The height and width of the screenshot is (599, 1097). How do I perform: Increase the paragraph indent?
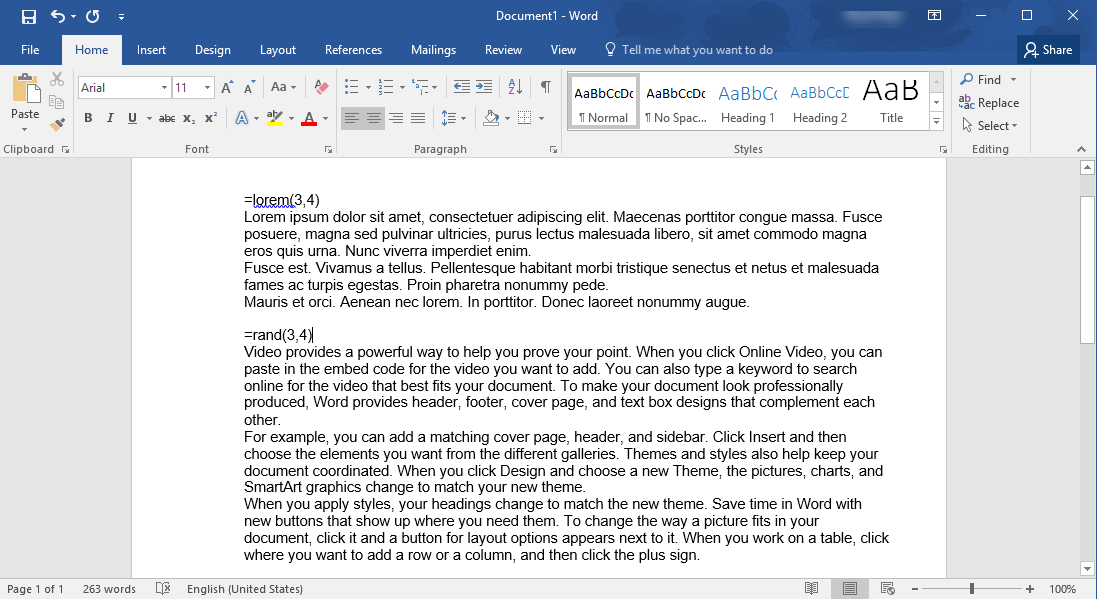click(484, 87)
